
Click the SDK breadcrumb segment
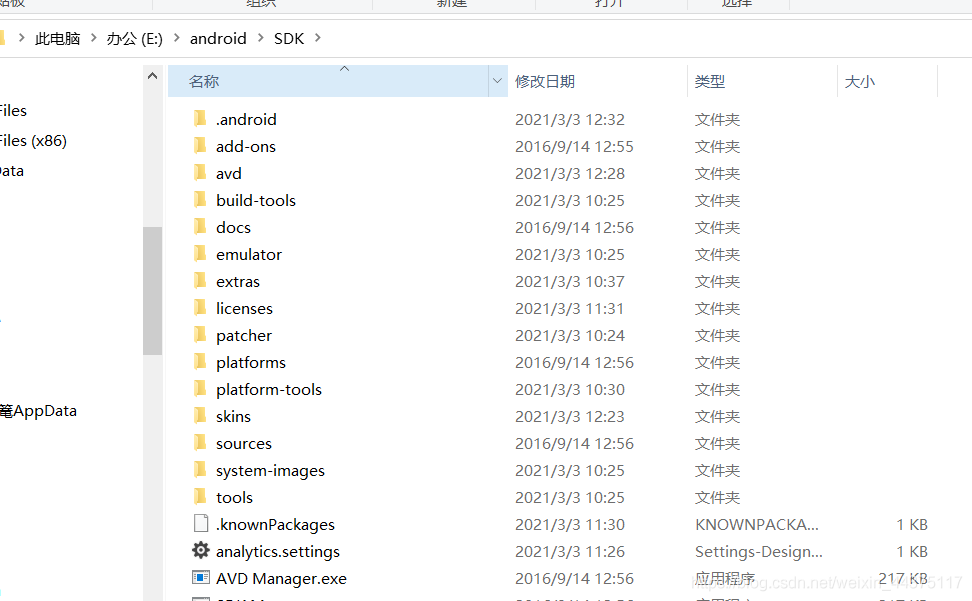pyautogui.click(x=289, y=38)
